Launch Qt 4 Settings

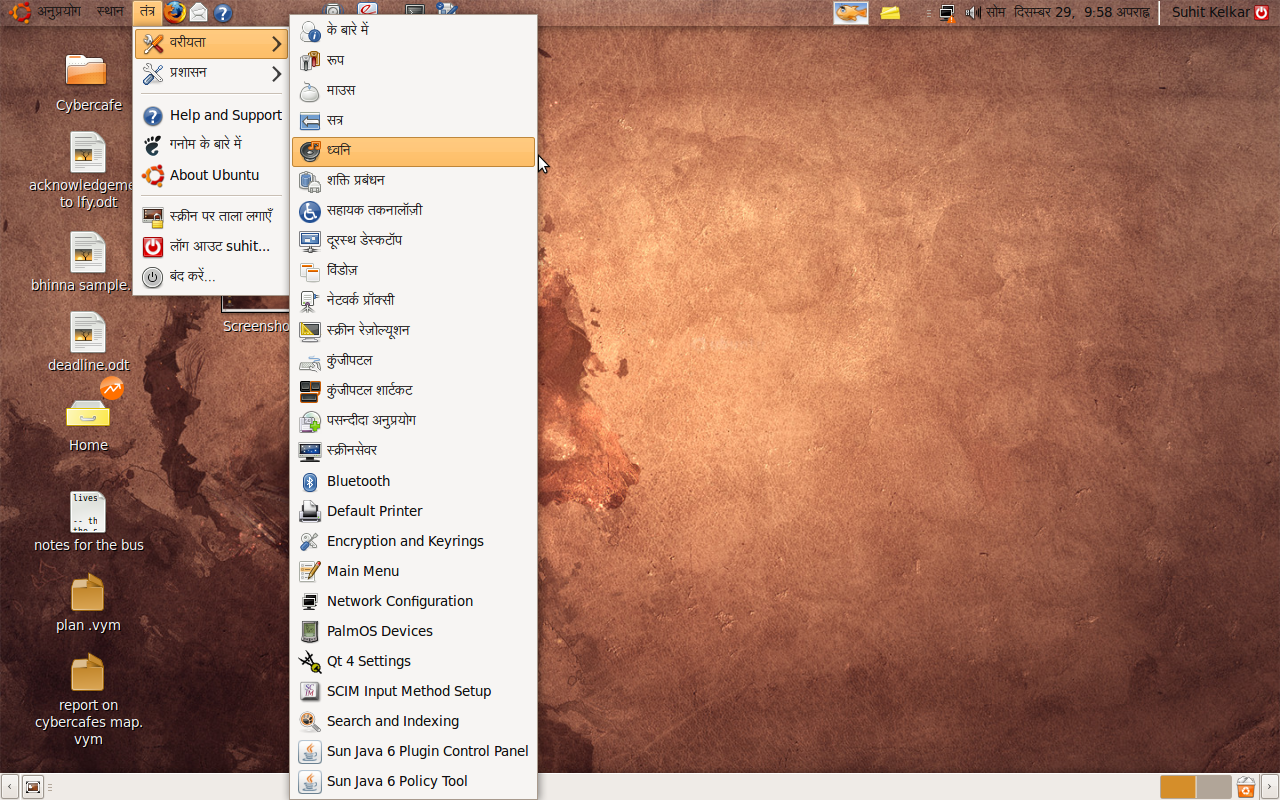368,661
